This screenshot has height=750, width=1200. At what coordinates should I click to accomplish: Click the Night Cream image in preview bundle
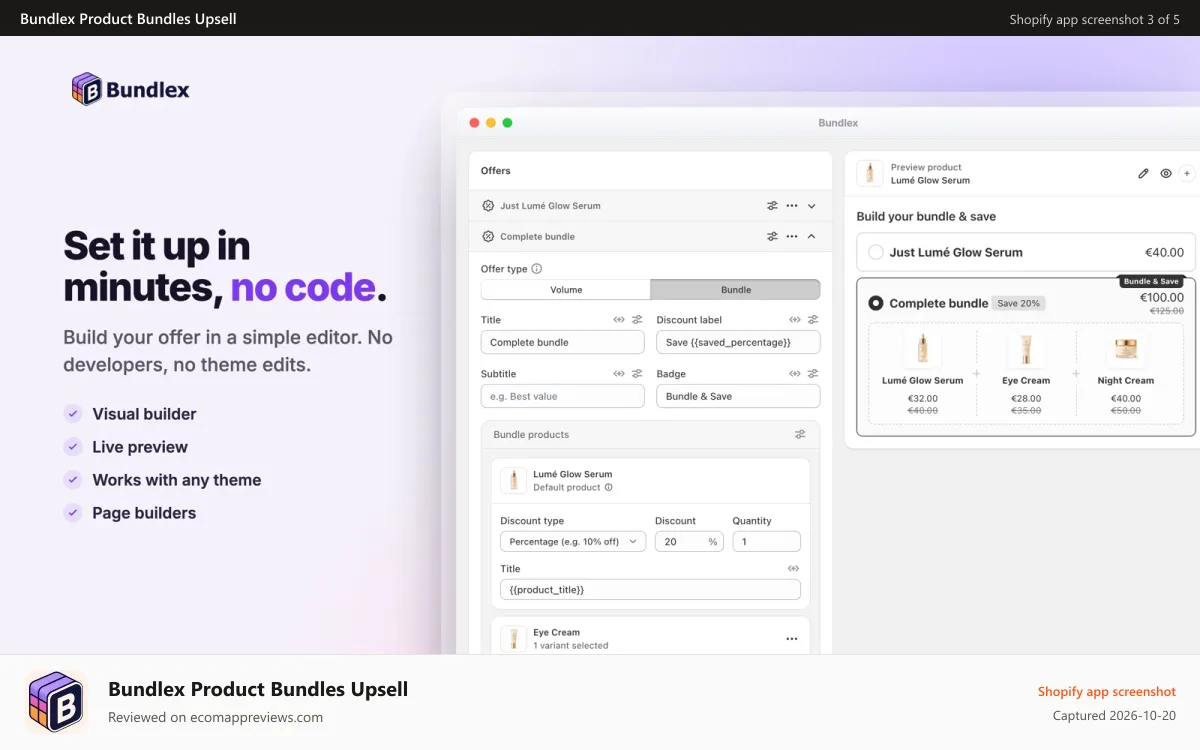point(1125,350)
